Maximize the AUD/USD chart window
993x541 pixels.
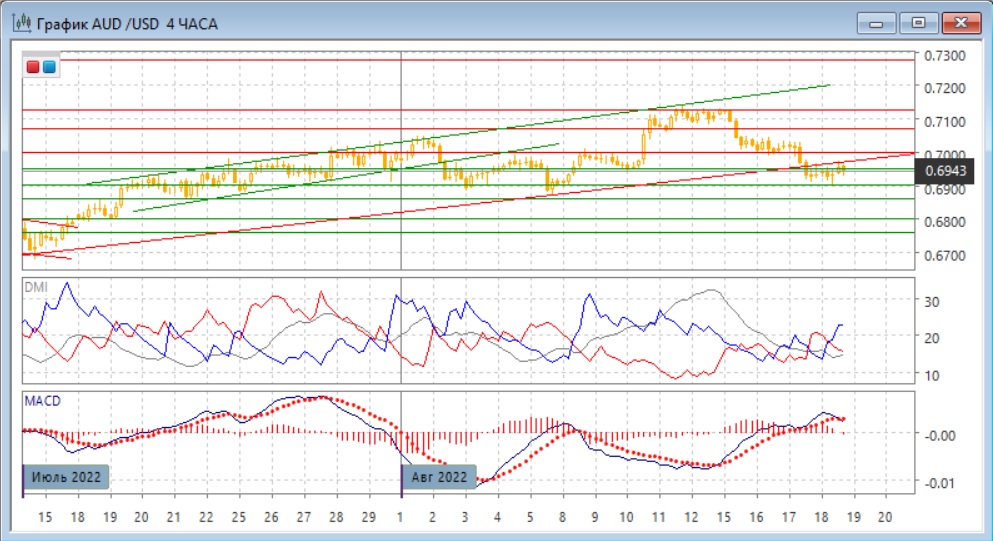click(x=914, y=22)
